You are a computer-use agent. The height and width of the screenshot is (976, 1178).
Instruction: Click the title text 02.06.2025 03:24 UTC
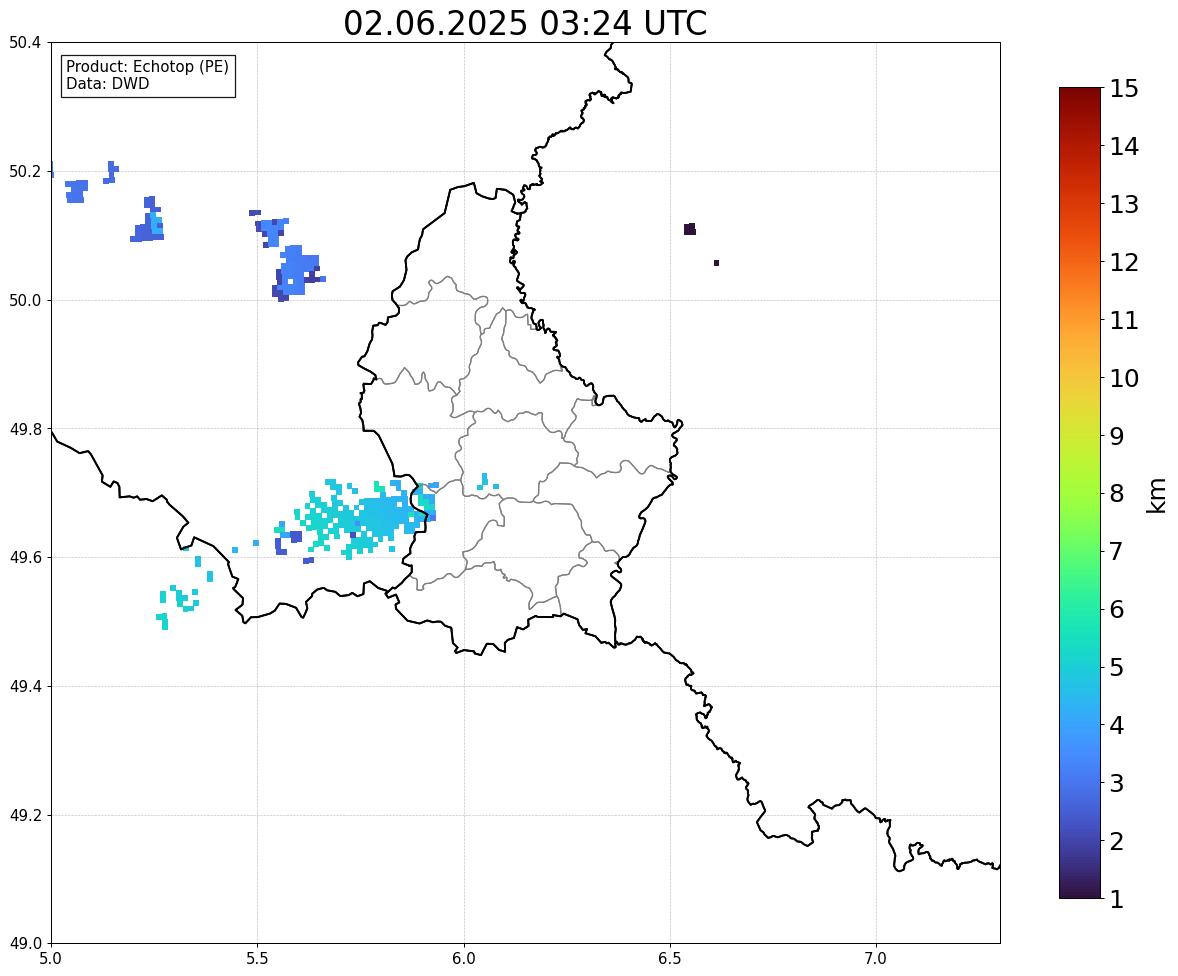coord(525,23)
